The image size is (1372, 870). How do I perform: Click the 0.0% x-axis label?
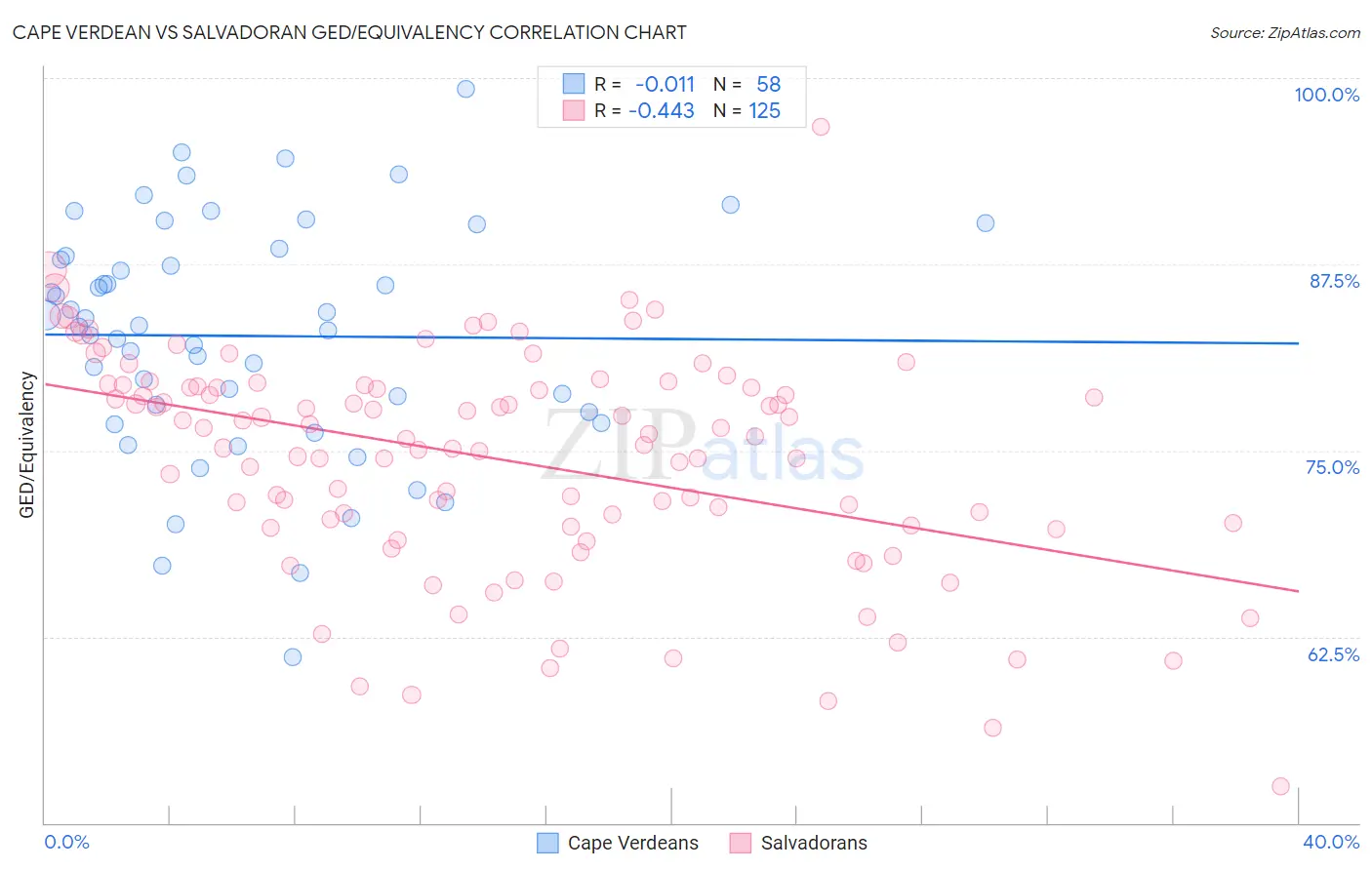pyautogui.click(x=66, y=842)
